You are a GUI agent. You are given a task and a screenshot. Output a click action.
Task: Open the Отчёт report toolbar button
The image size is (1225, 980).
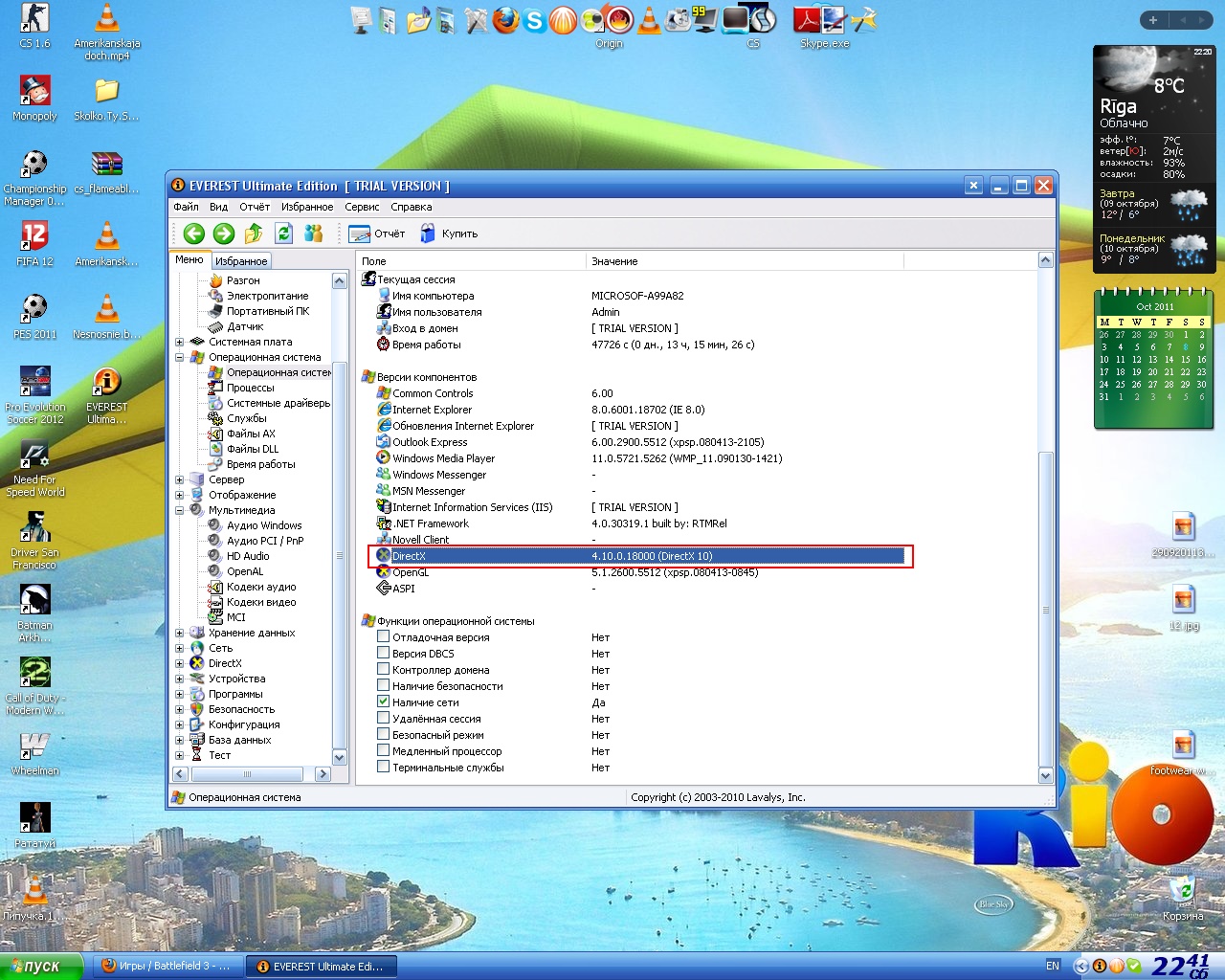tap(377, 234)
